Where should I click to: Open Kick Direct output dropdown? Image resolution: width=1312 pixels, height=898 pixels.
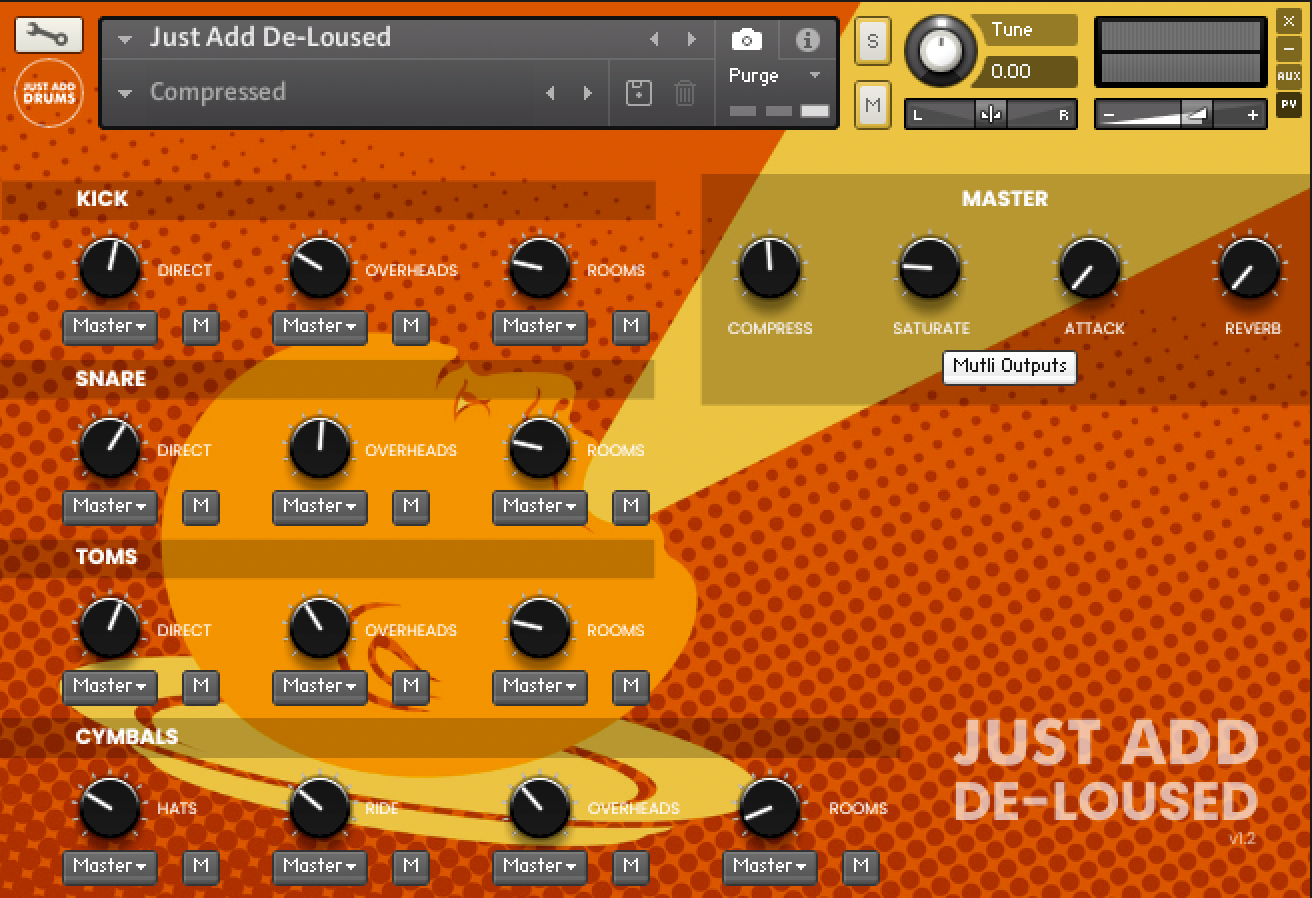(x=110, y=326)
